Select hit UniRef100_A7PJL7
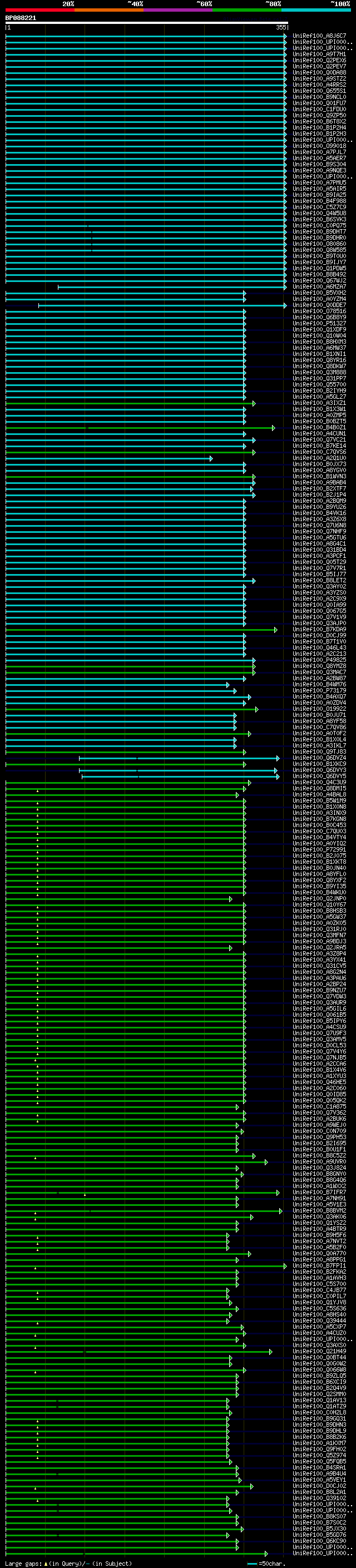Screen dimensions: 356x1568 point(319,152)
